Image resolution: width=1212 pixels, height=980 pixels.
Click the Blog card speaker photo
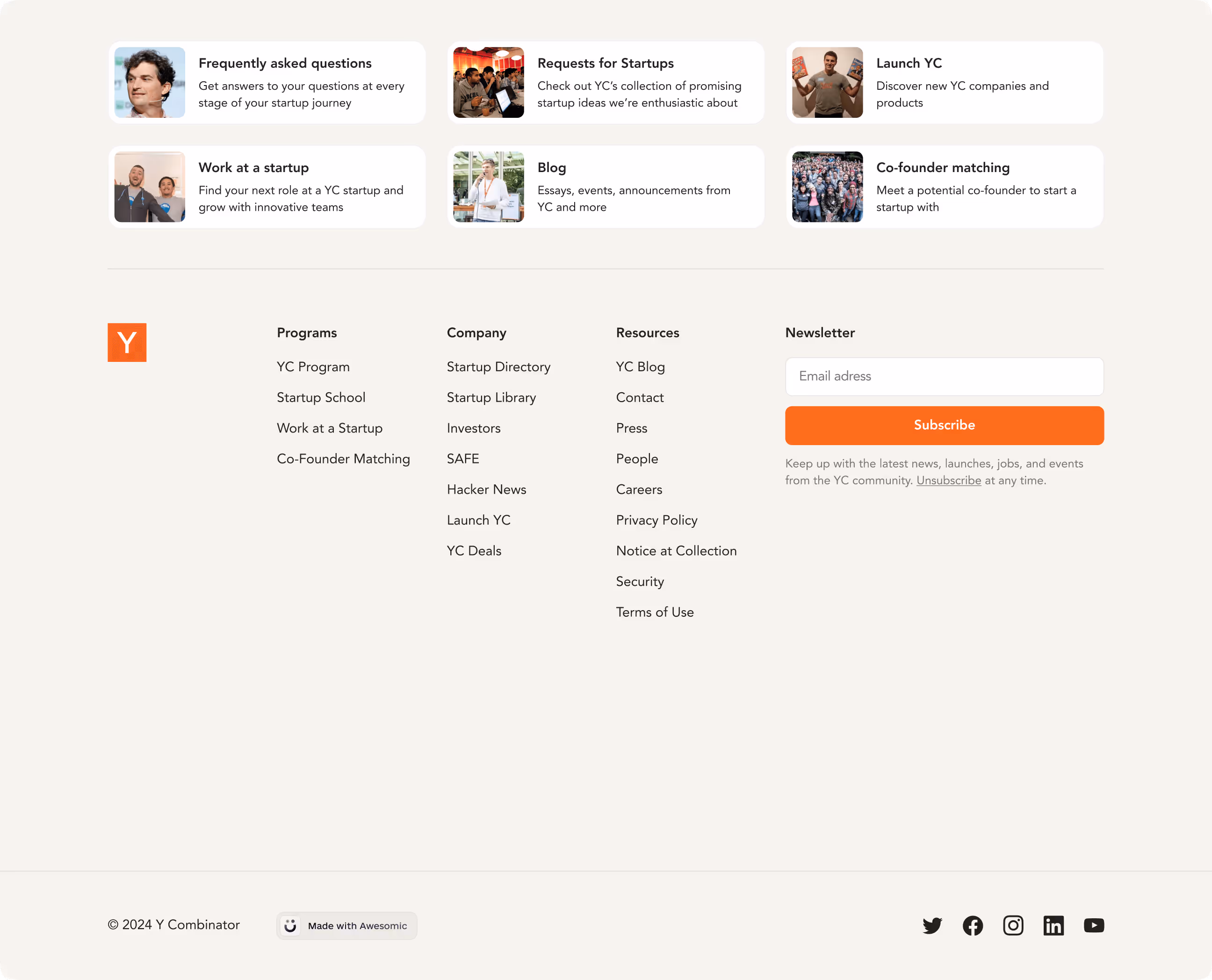(488, 187)
